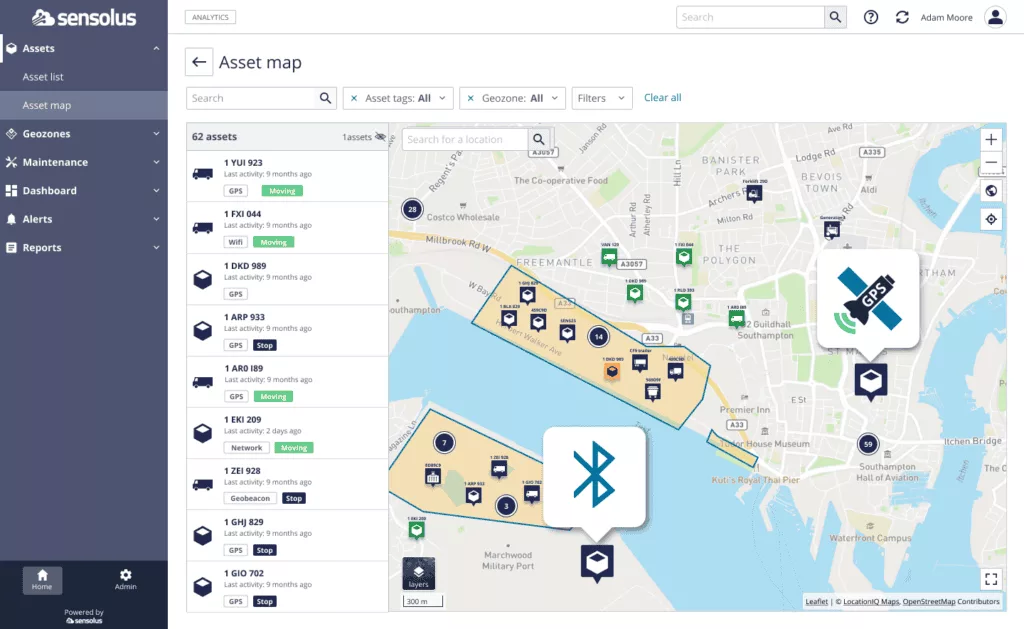Image resolution: width=1024 pixels, height=629 pixels.
Task: Zoom in on the map
Action: coord(991,140)
